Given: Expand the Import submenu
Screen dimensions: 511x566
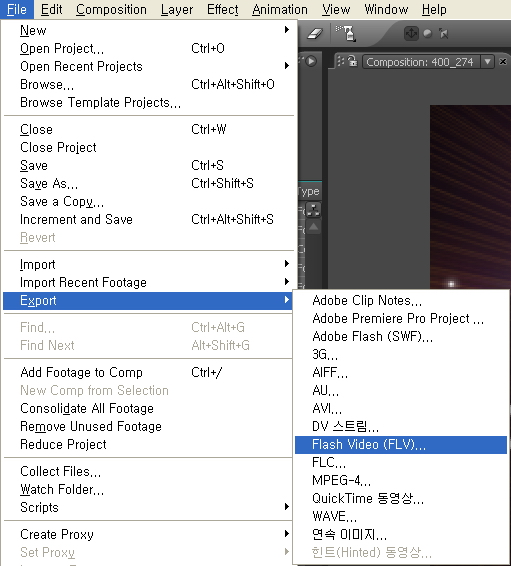Looking at the screenshot, I should tap(148, 264).
